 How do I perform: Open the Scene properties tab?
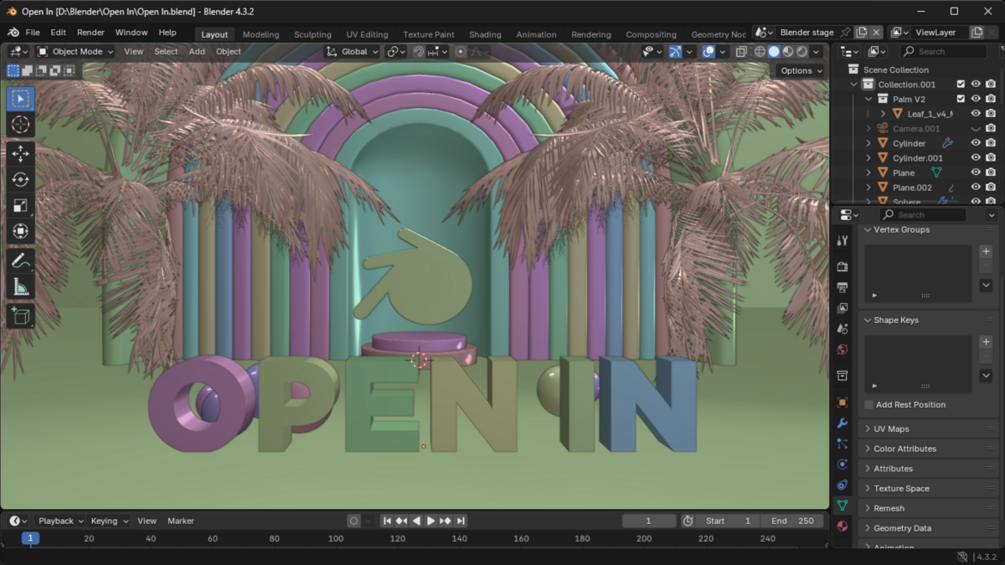pyautogui.click(x=843, y=328)
